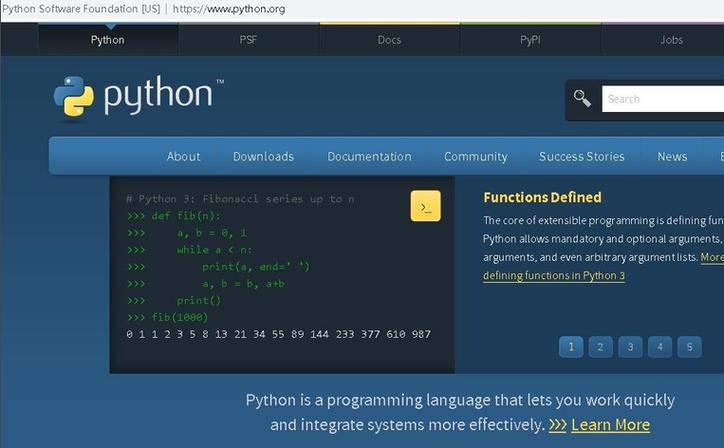Open the Jobs top tab
The image size is (724, 448).
click(671, 40)
